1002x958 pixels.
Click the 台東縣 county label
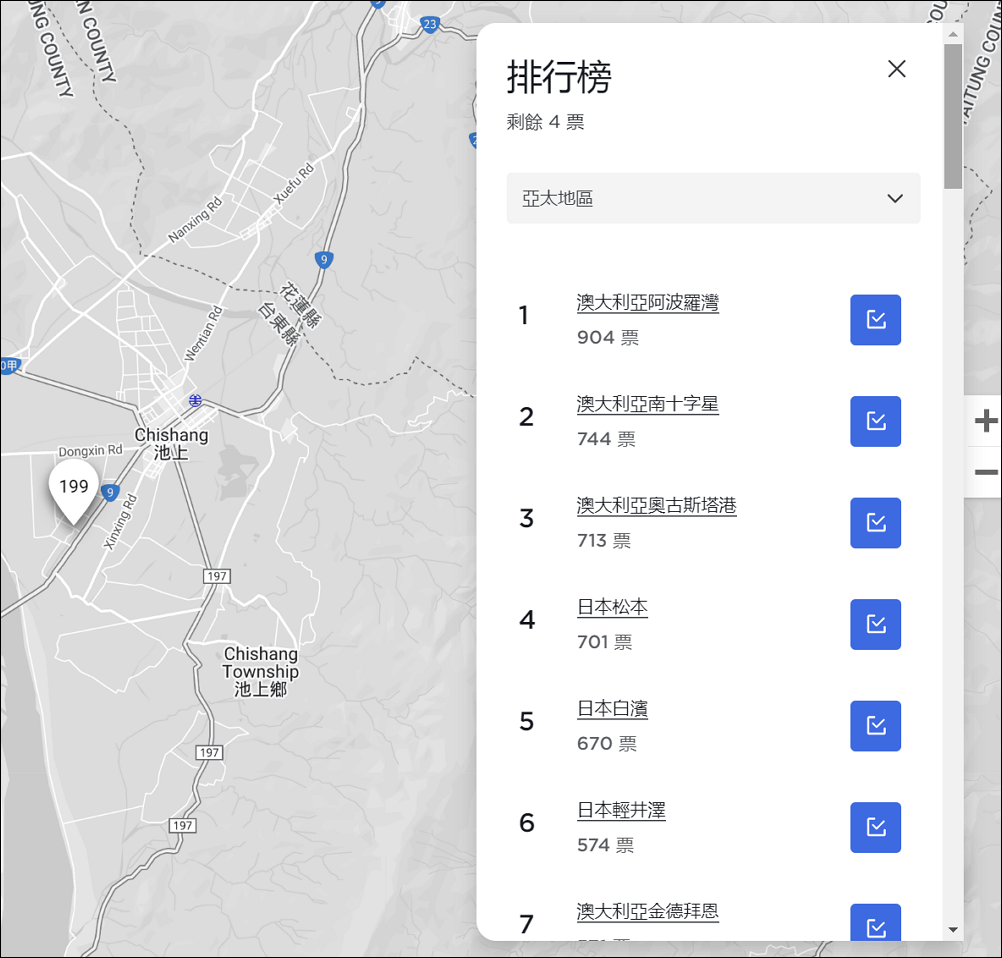pyautogui.click(x=278, y=323)
